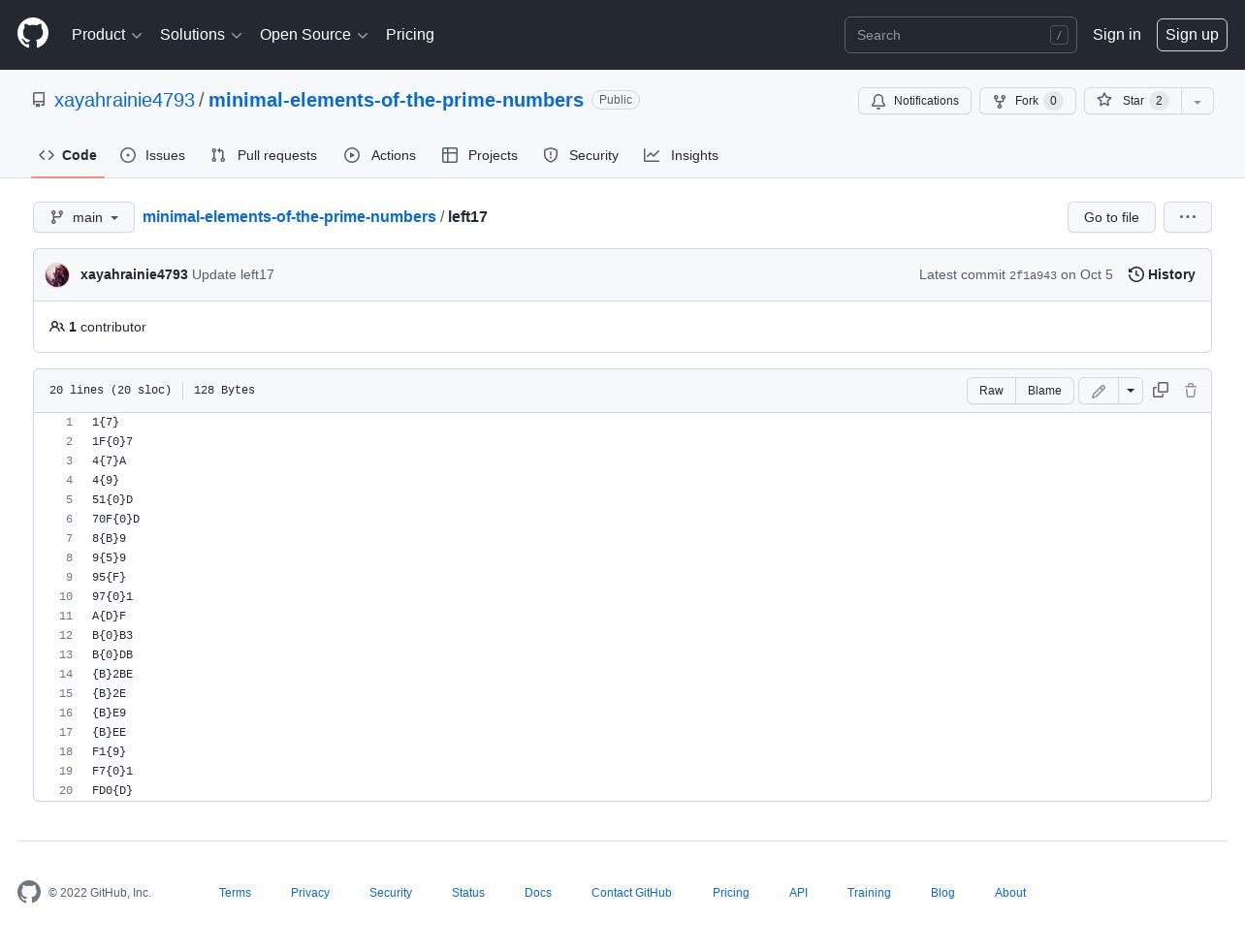
Task: Click the breadcrumb repository name link
Action: [289, 217]
